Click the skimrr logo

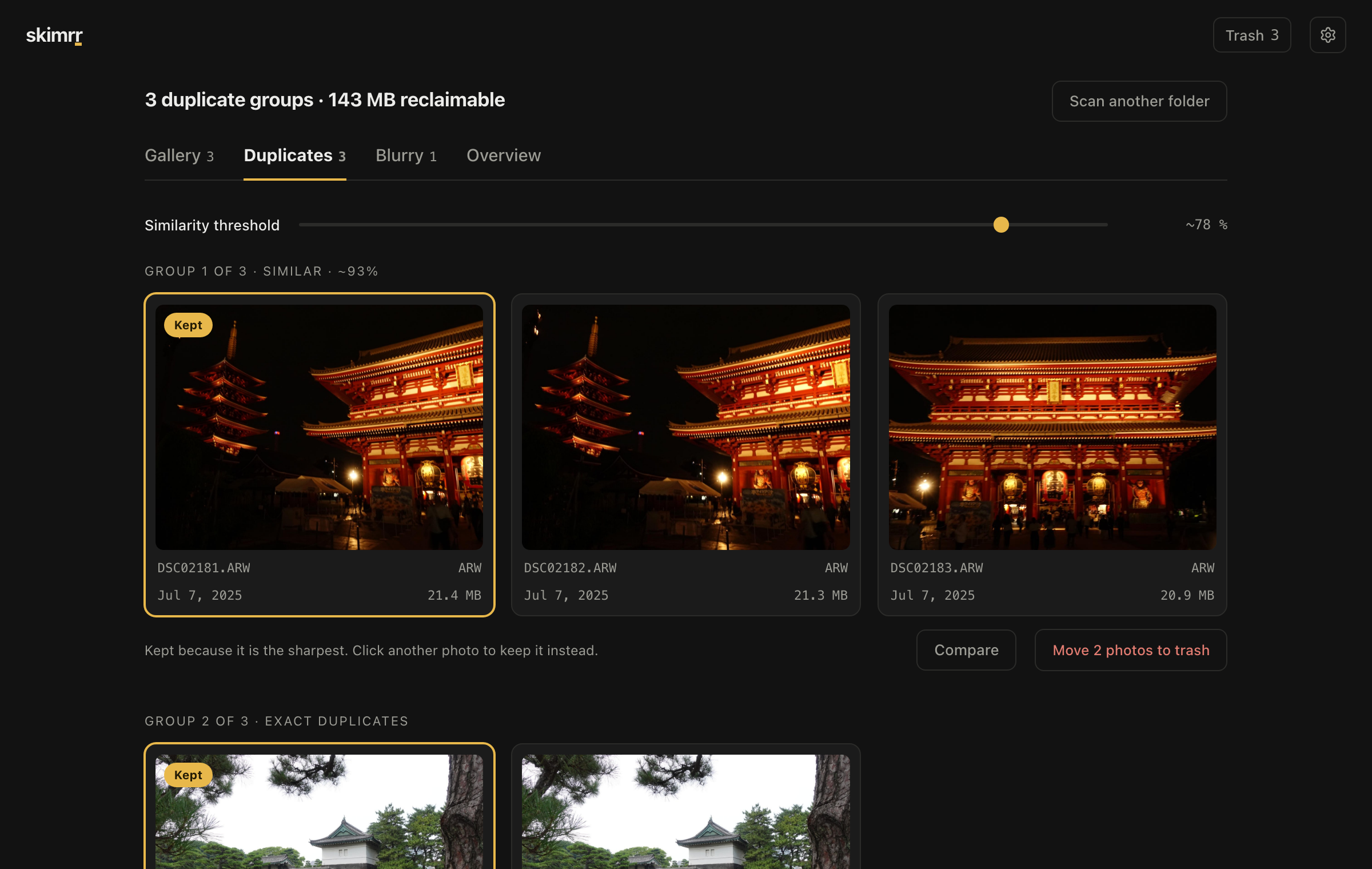pyautogui.click(x=54, y=35)
